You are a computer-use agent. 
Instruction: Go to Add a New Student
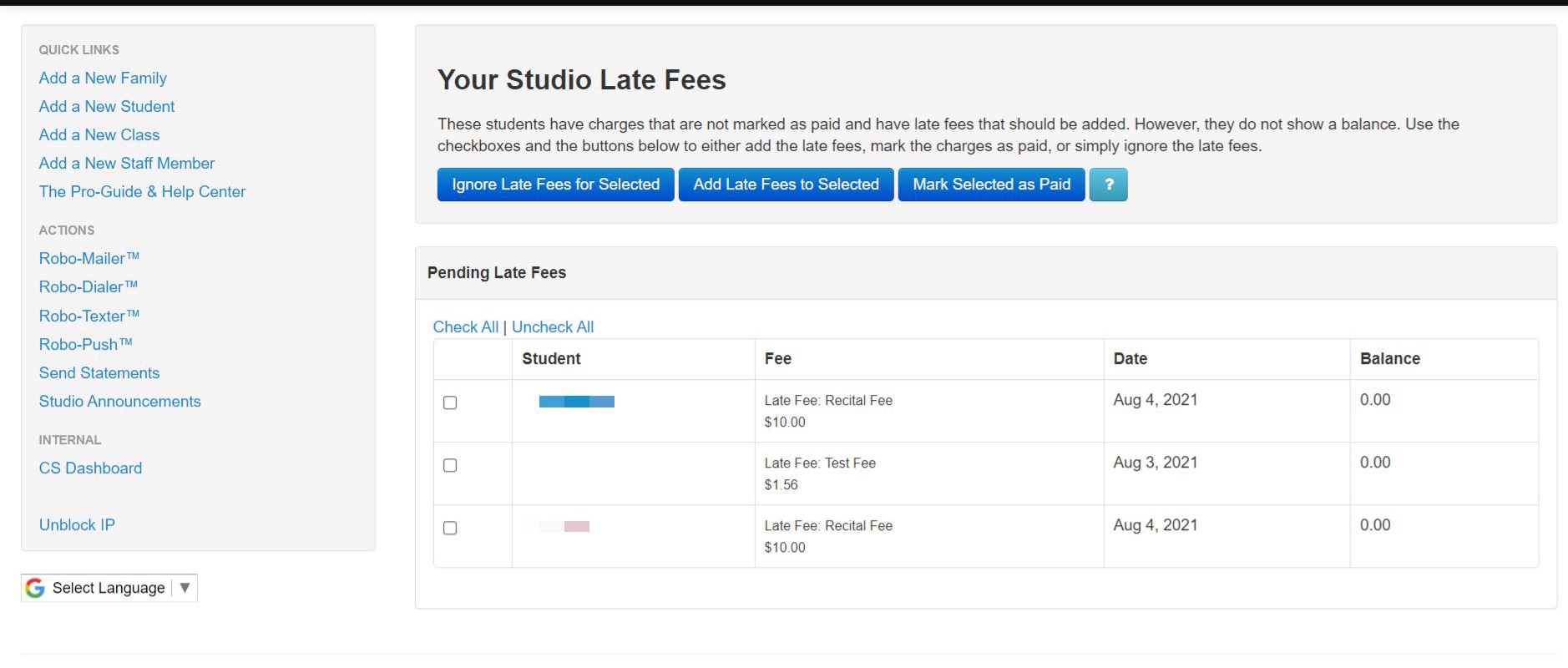tap(107, 107)
